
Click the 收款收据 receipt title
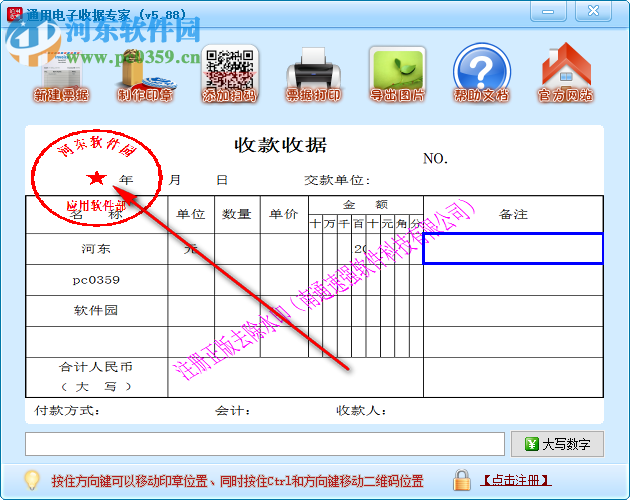280,145
